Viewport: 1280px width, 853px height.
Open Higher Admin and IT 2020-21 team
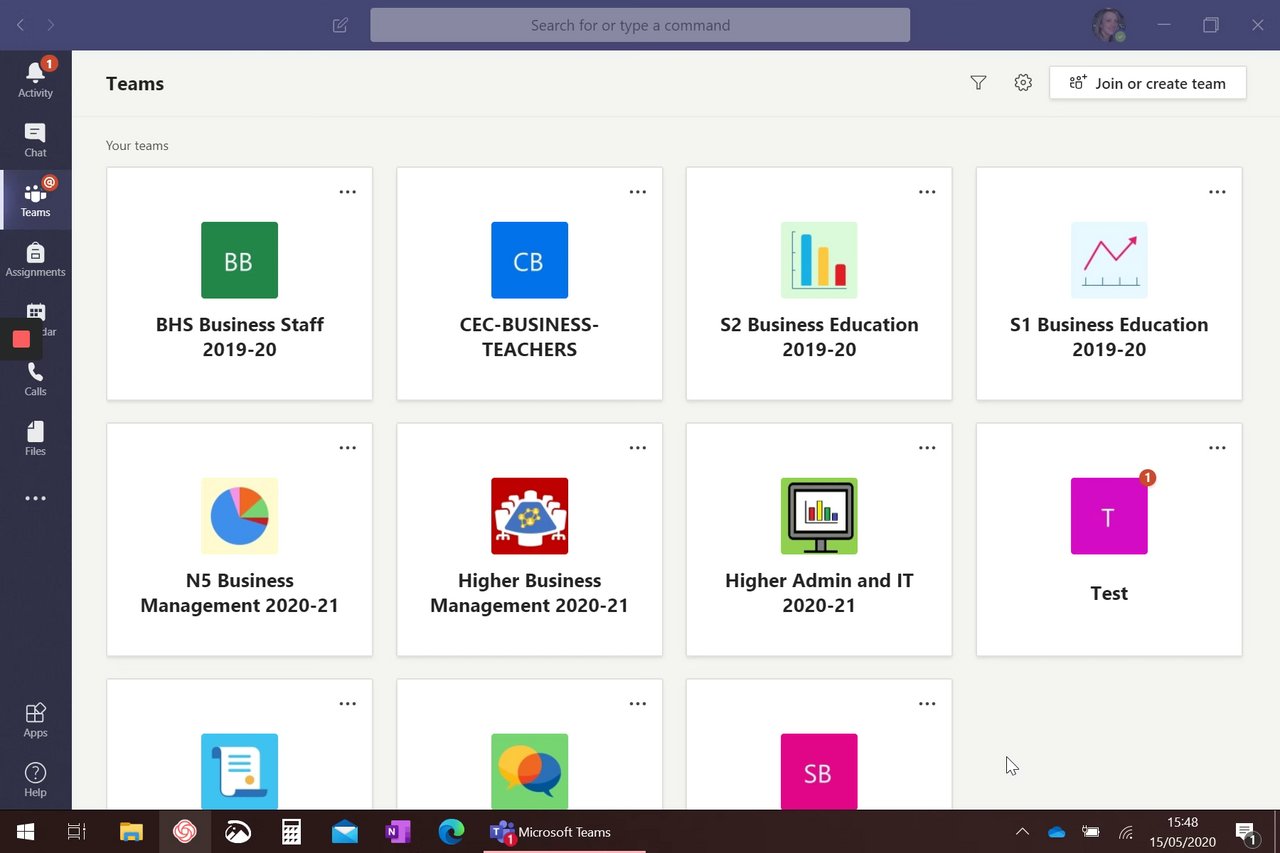(819, 540)
